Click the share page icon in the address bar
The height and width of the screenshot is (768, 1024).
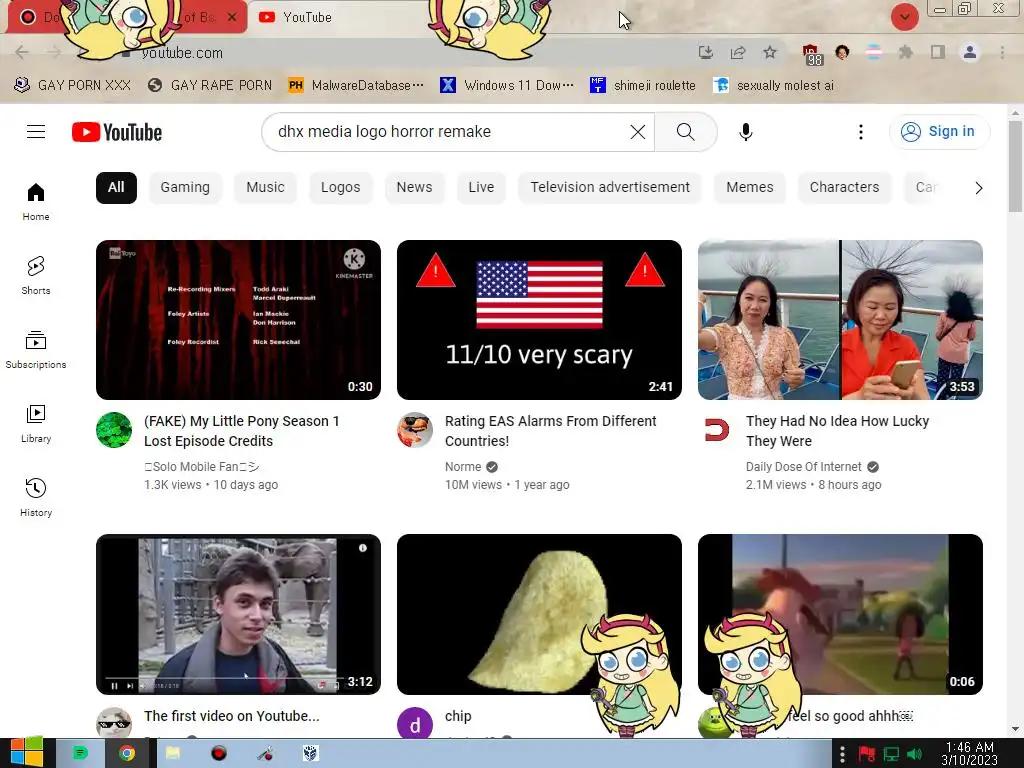738,52
